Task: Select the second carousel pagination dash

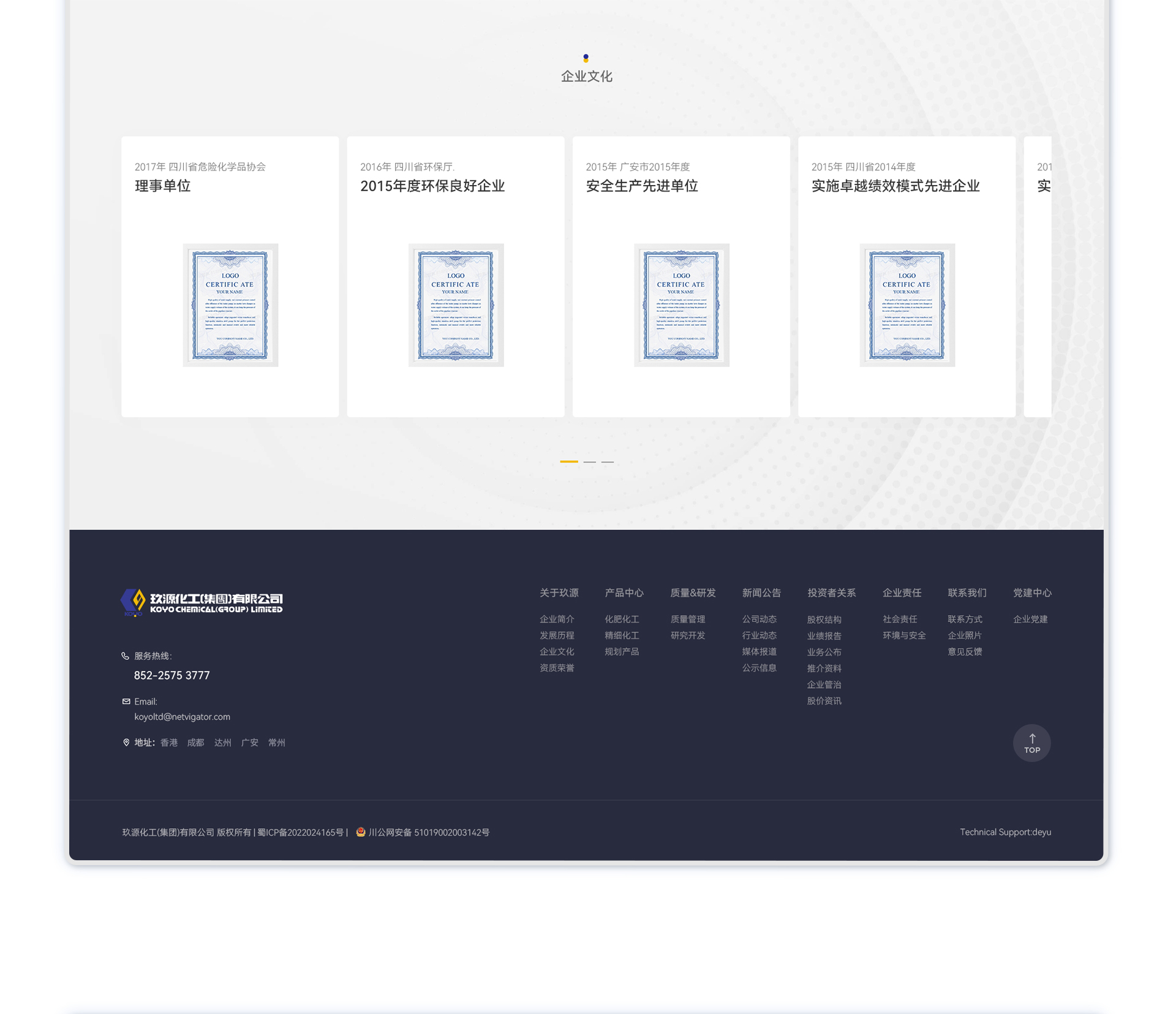Action: tap(589, 461)
